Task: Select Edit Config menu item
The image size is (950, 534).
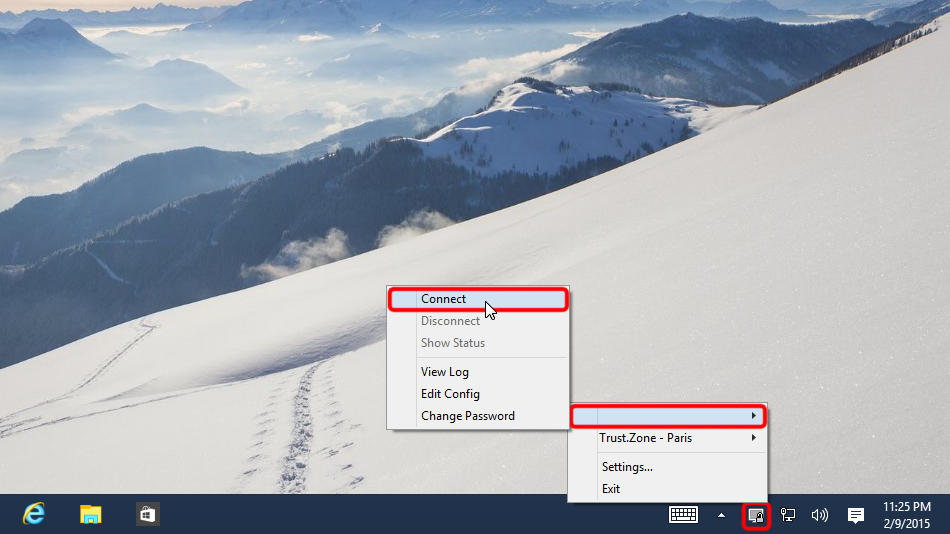Action: [450, 394]
